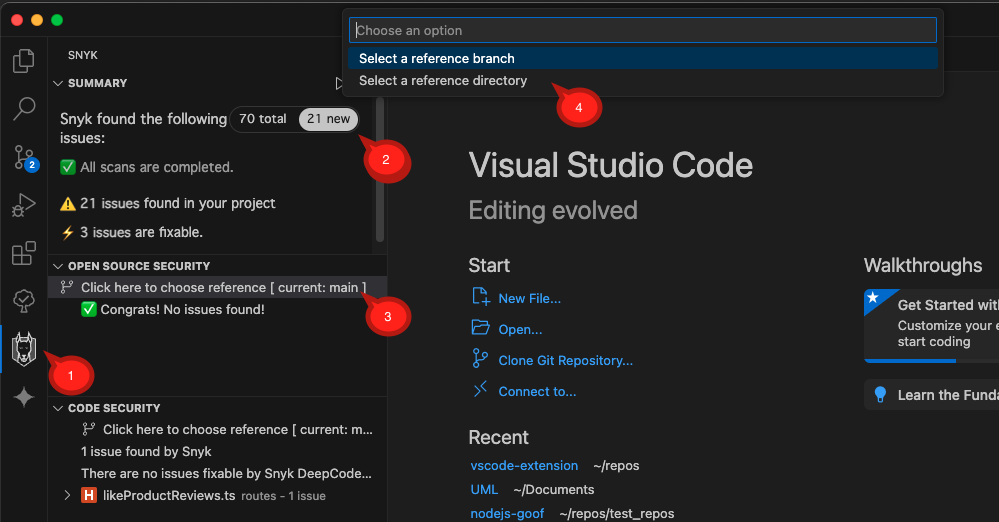
Task: Expand the likeProductReviews.ts tree item
Action: (67, 495)
